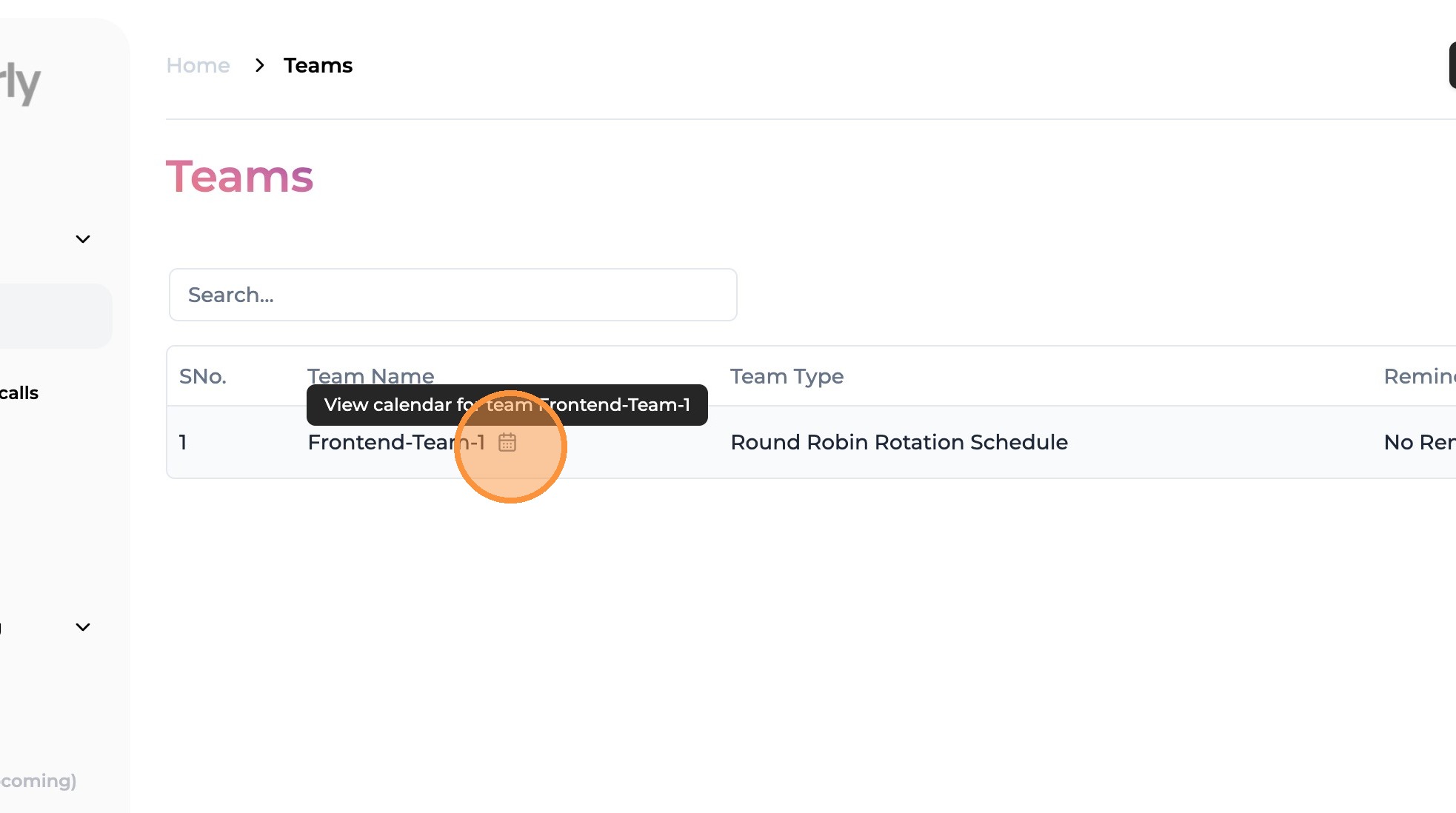
Task: Click the dark button at top right
Action: (x=1452, y=65)
